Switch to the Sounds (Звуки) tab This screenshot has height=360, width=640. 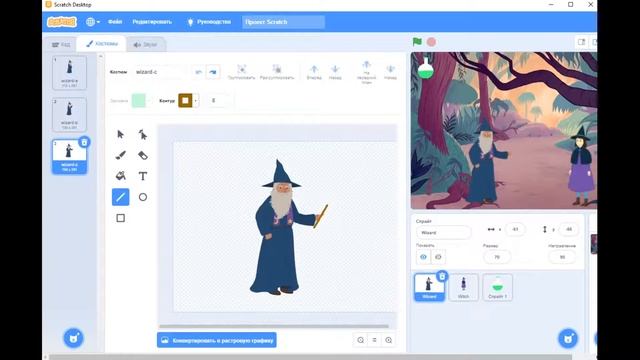point(146,44)
